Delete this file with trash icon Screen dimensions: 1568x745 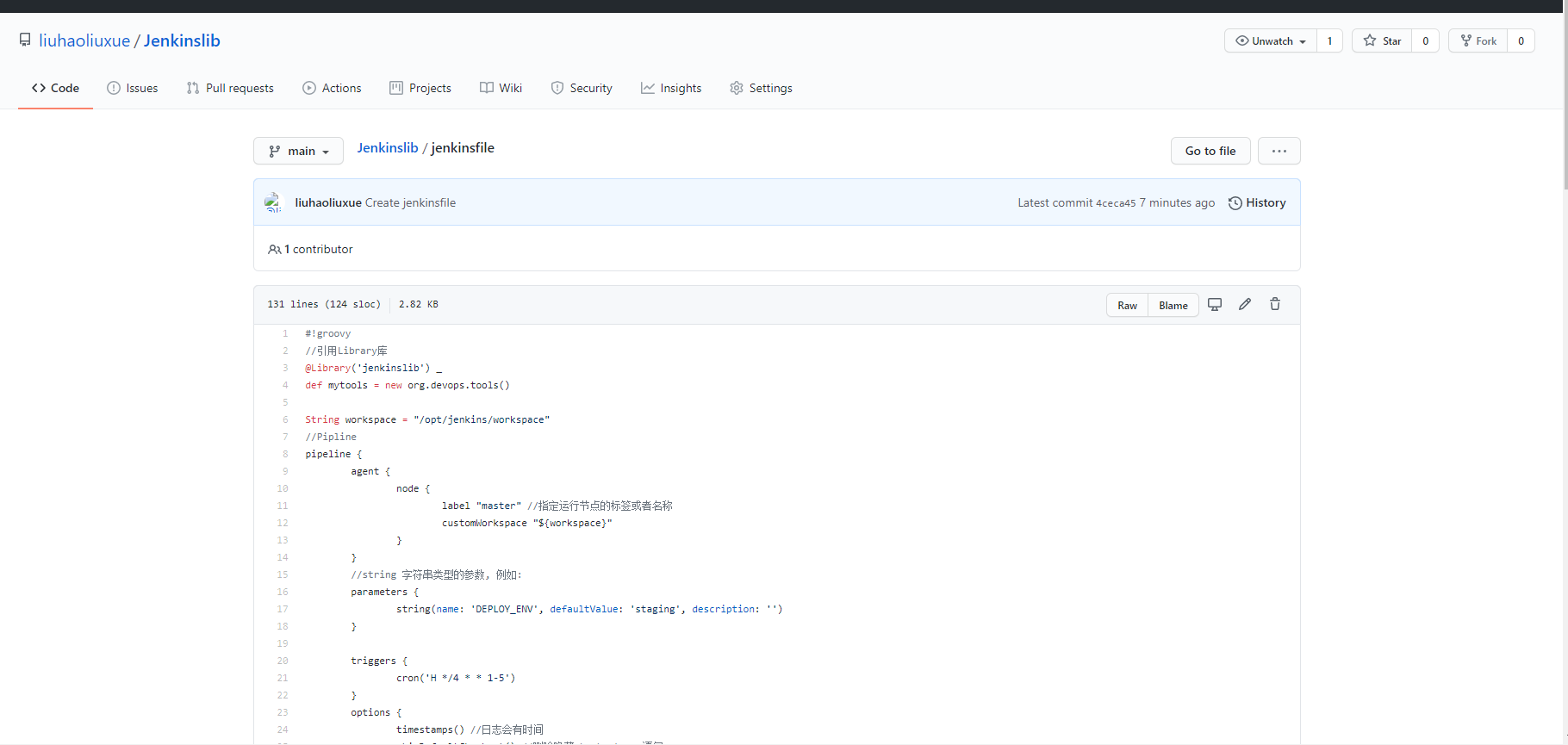click(1275, 304)
